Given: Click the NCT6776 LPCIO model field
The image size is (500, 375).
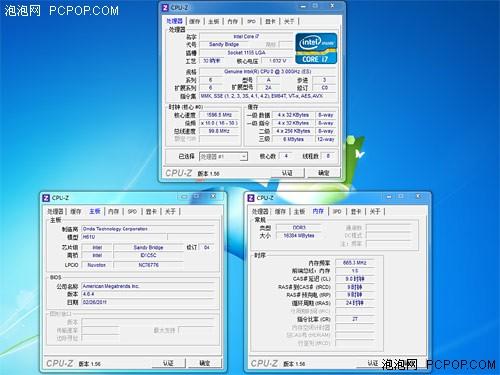Looking at the screenshot, I should point(148,265).
